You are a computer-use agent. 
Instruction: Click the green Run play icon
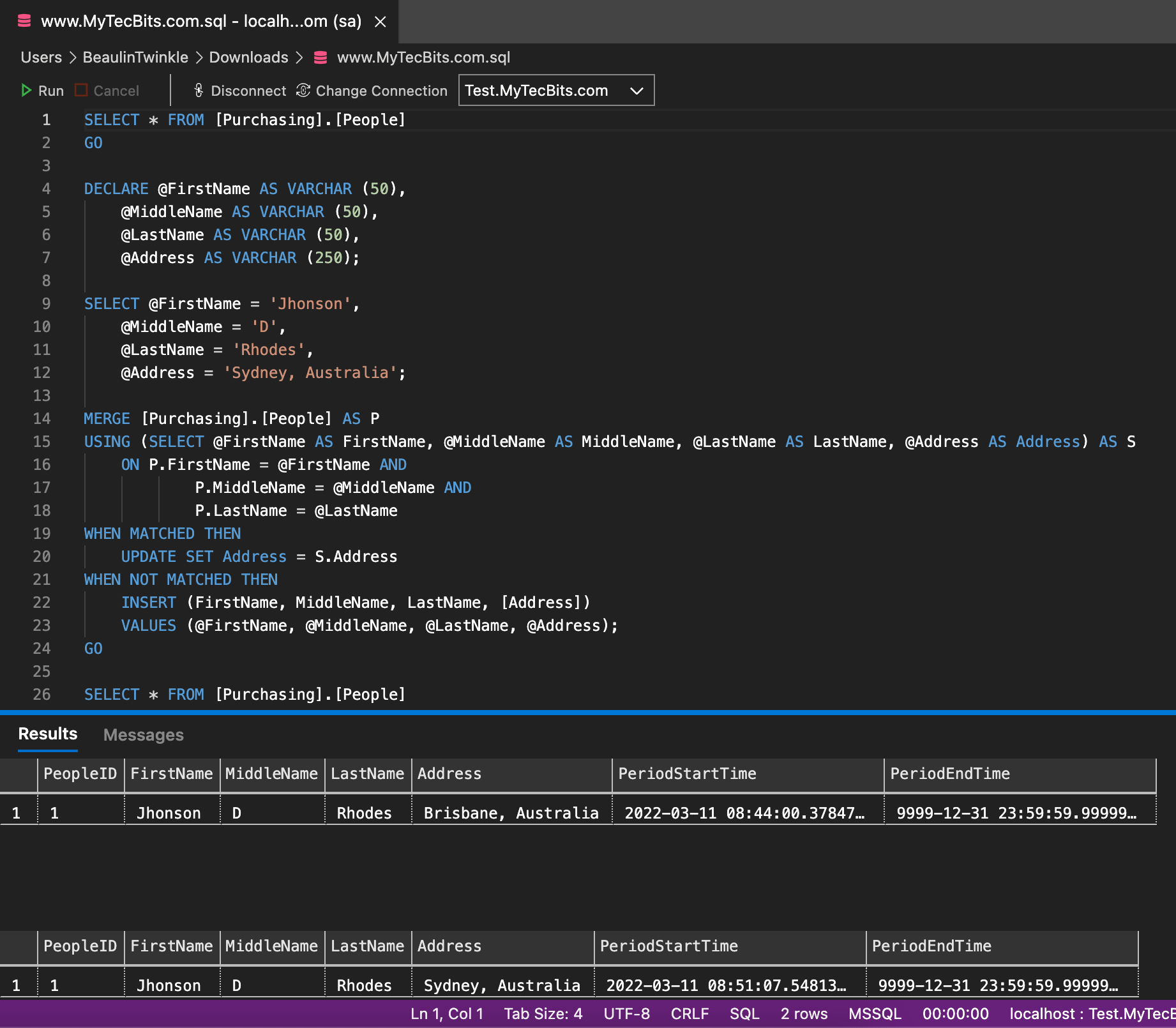(26, 91)
